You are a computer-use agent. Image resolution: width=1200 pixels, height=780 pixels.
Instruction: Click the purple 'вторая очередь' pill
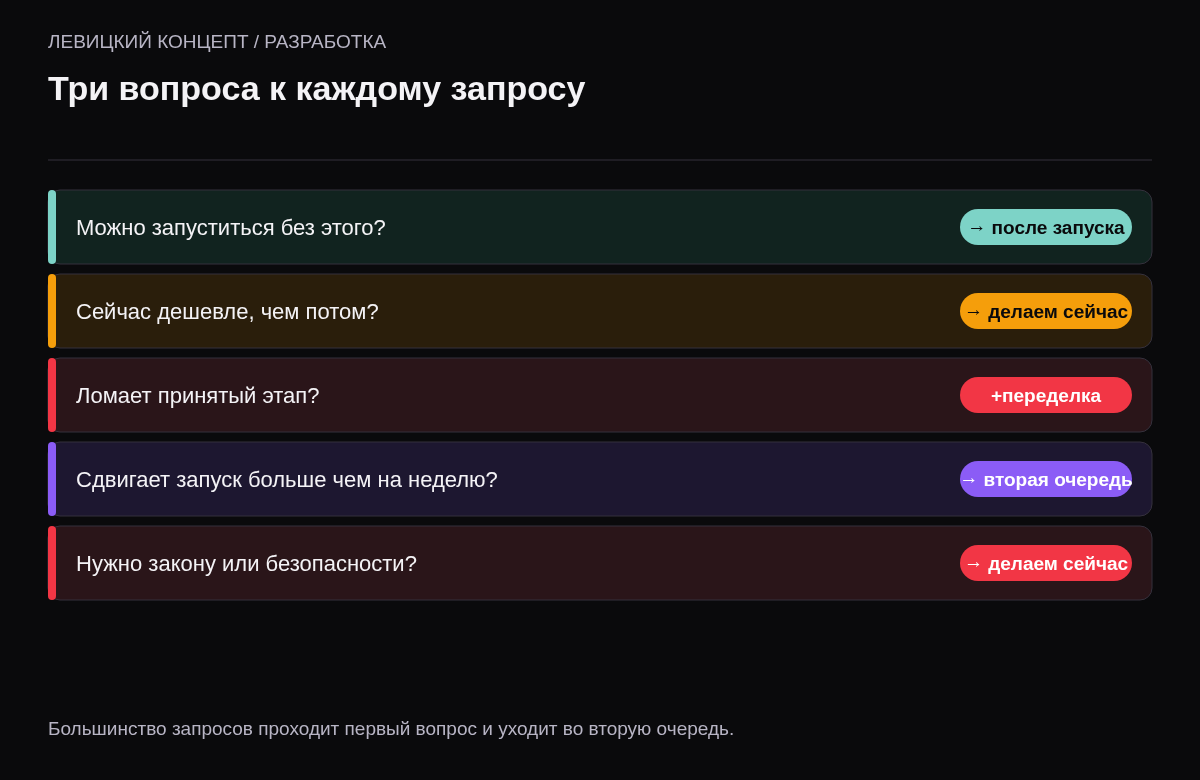1046,479
